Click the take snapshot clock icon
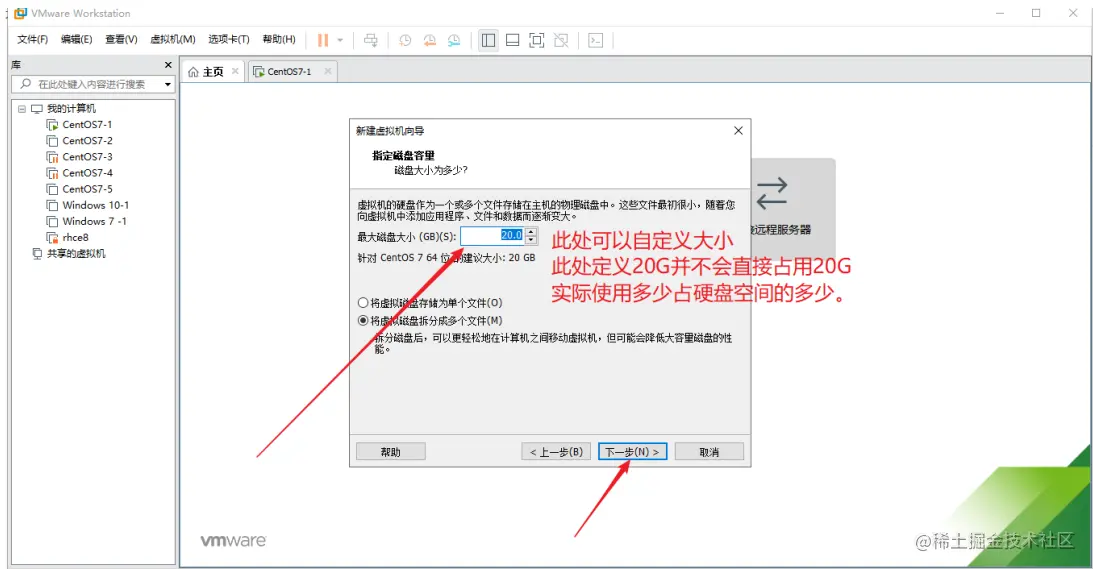Viewport: 1093px width, 569px height. [405, 40]
